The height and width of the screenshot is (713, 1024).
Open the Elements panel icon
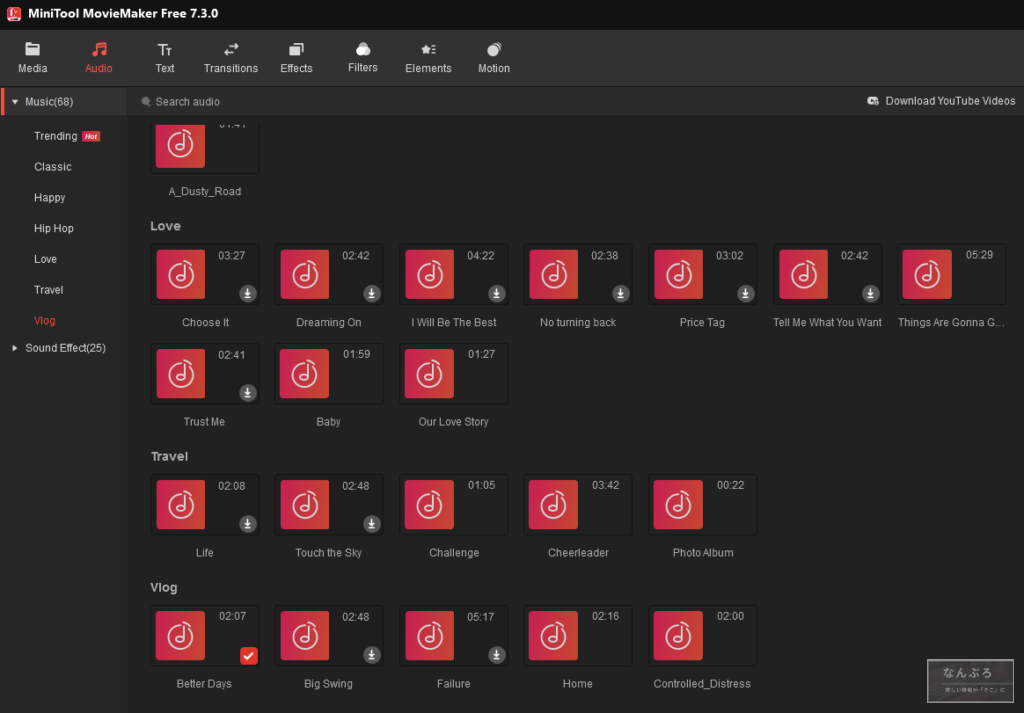428,49
